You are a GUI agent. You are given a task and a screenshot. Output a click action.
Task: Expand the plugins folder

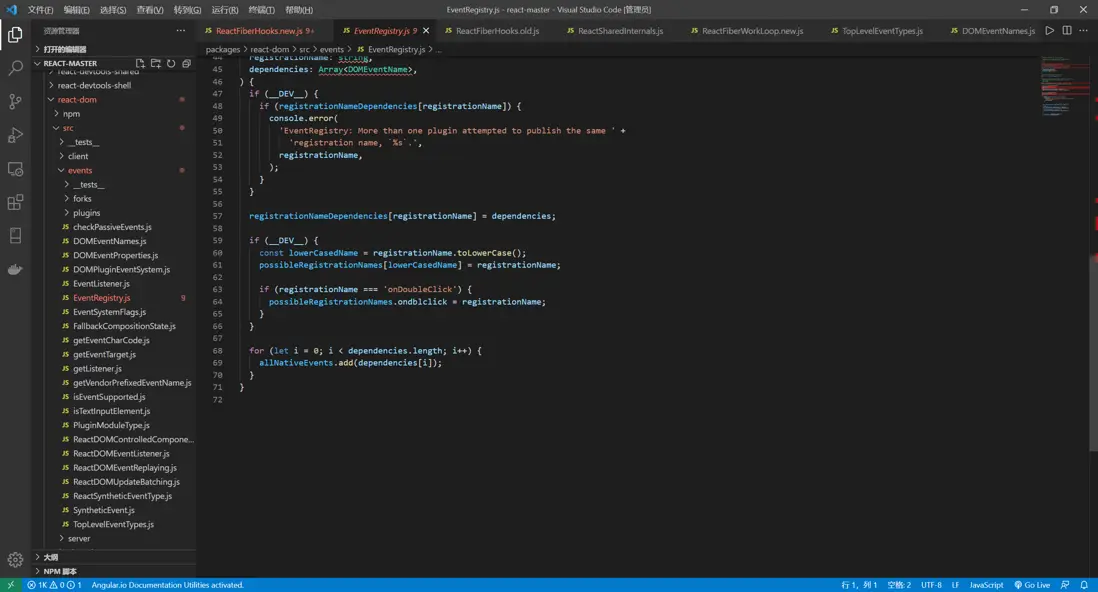(x=86, y=213)
